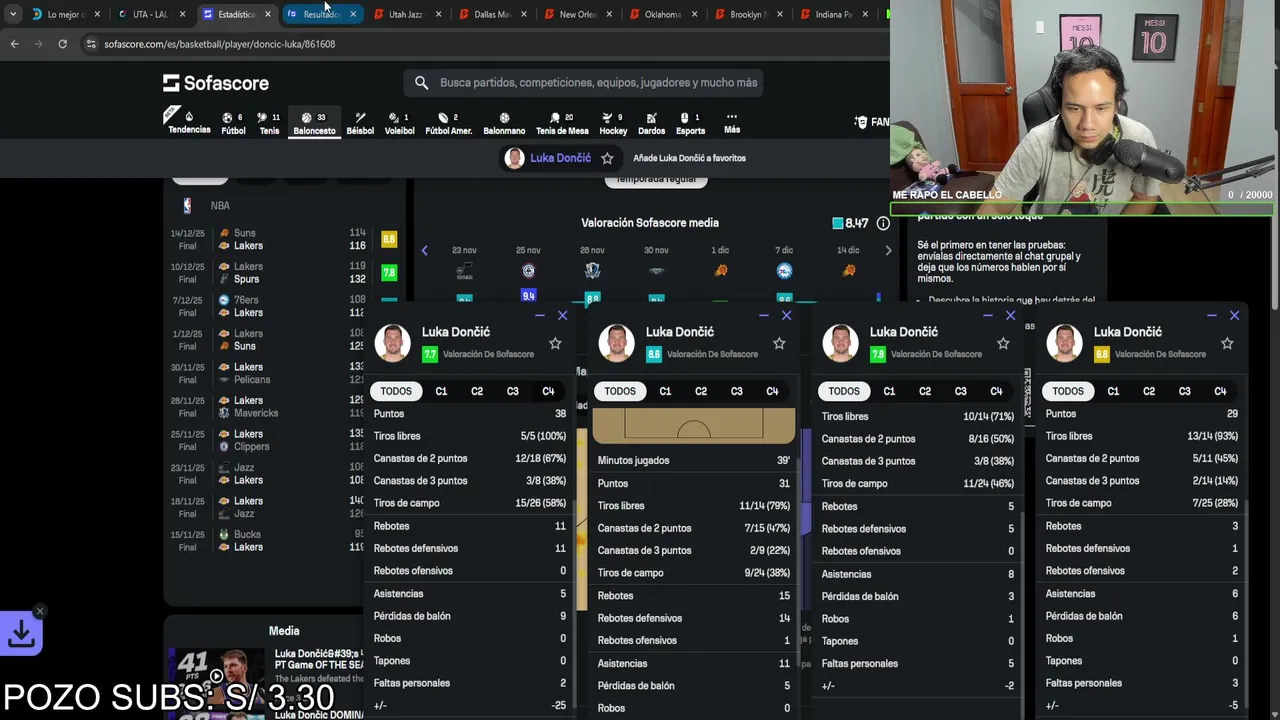Favorite star on the 8.6 rated Dončić popup
This screenshot has height=720, width=1280.
coord(779,343)
